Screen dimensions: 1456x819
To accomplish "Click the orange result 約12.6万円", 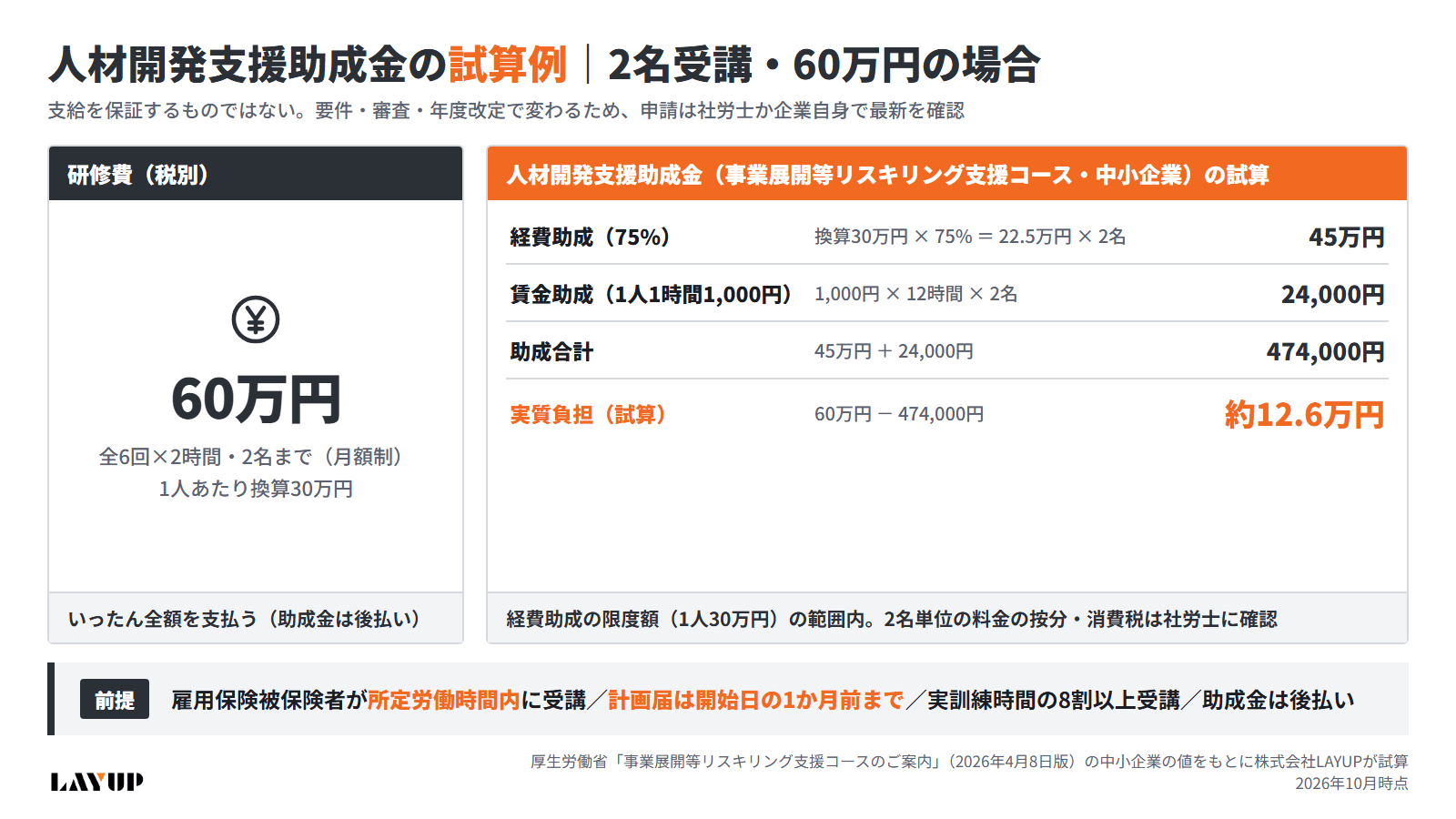I will (1304, 414).
